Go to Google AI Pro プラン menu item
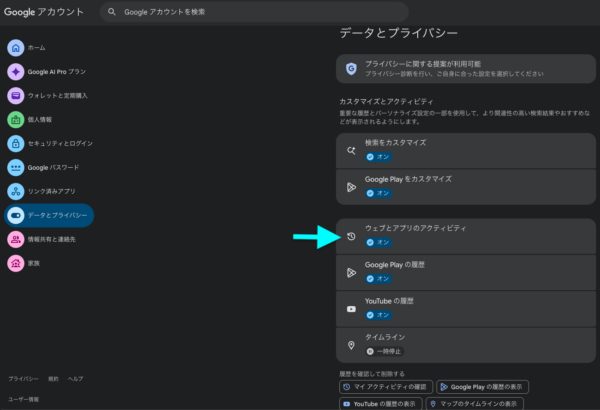 (x=47, y=72)
